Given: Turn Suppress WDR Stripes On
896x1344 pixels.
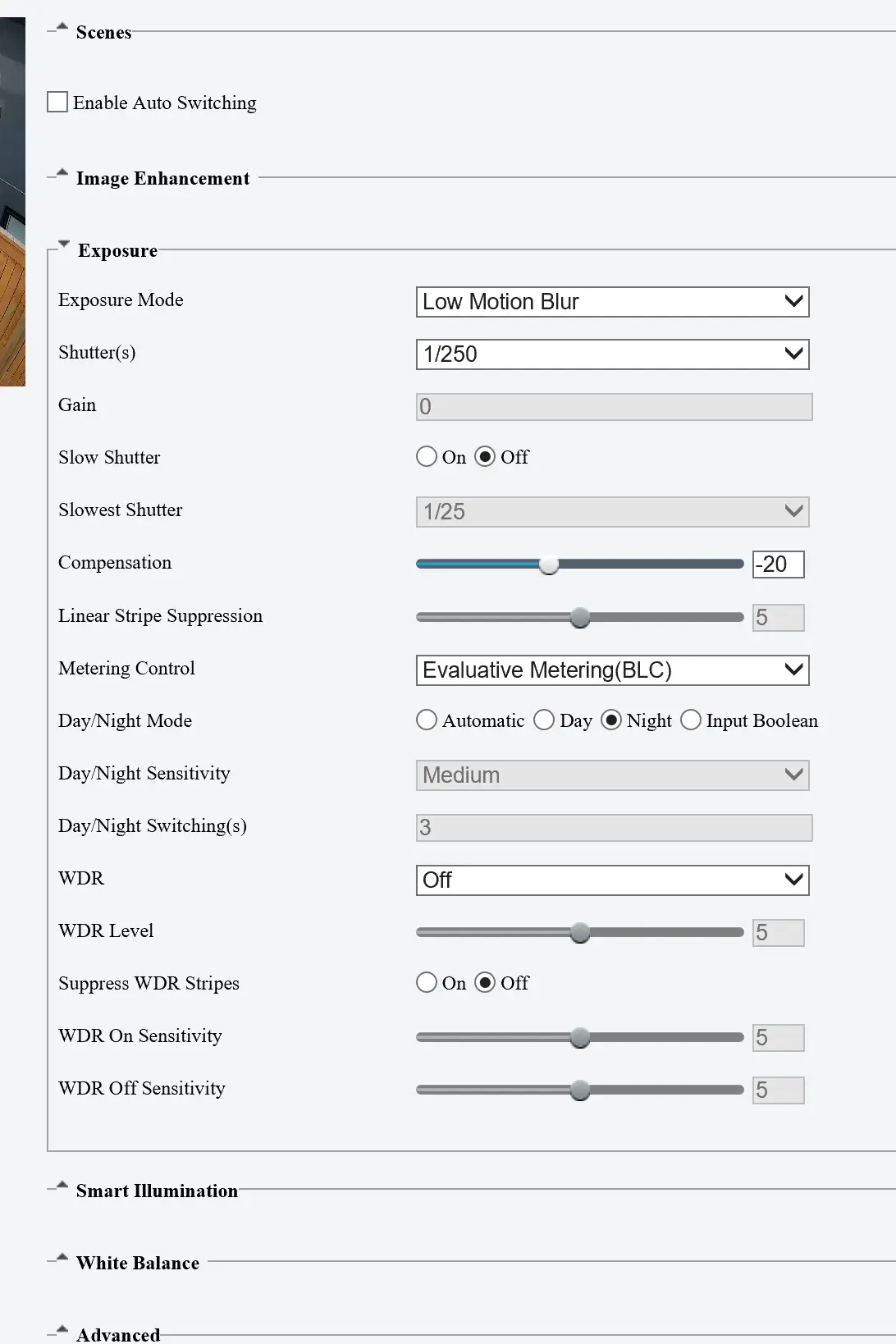Looking at the screenshot, I should click(427, 983).
